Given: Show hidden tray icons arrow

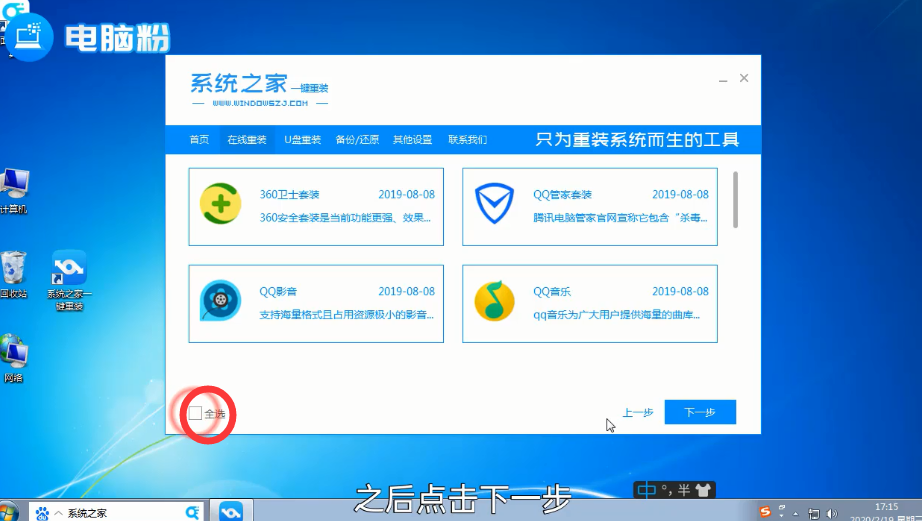Looking at the screenshot, I should 796,513.
